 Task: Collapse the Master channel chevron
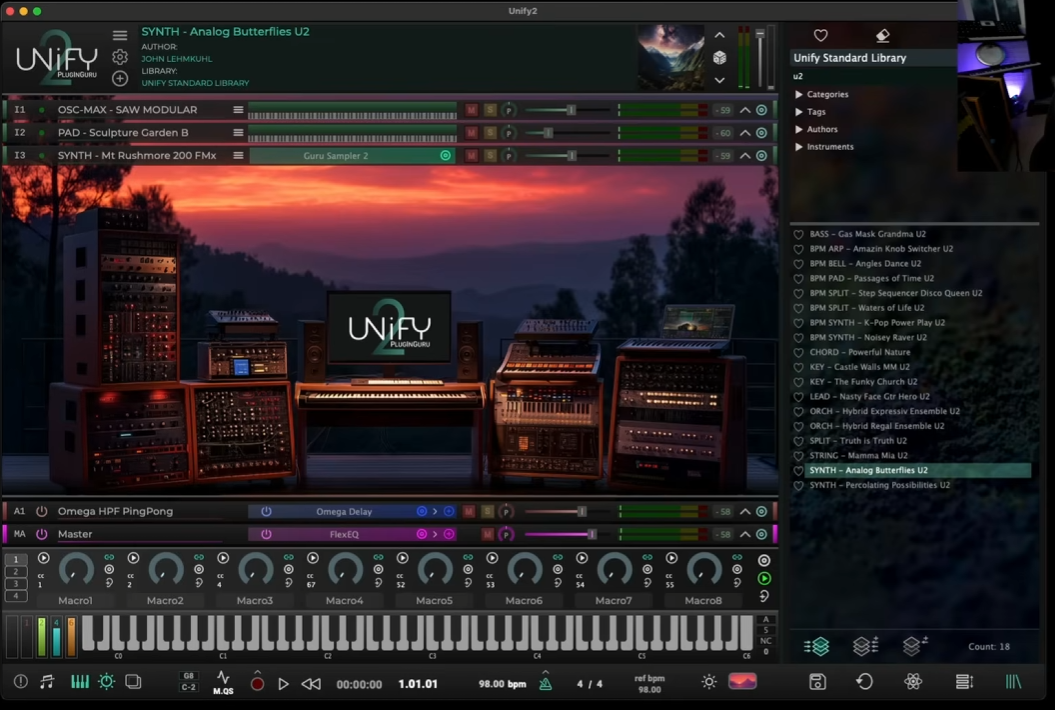pyautogui.click(x=745, y=534)
